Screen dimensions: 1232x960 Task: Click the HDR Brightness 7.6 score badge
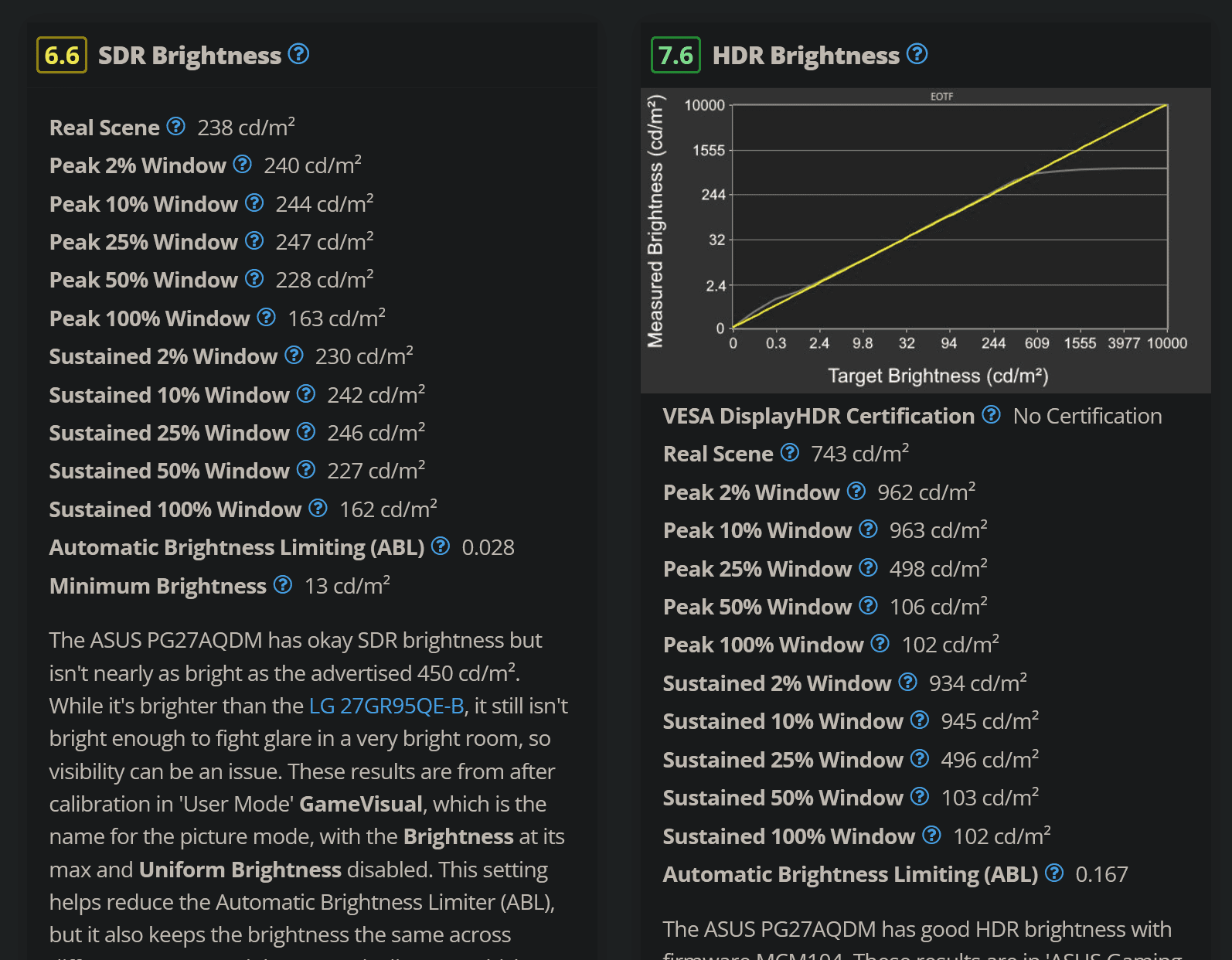pyautogui.click(x=676, y=55)
